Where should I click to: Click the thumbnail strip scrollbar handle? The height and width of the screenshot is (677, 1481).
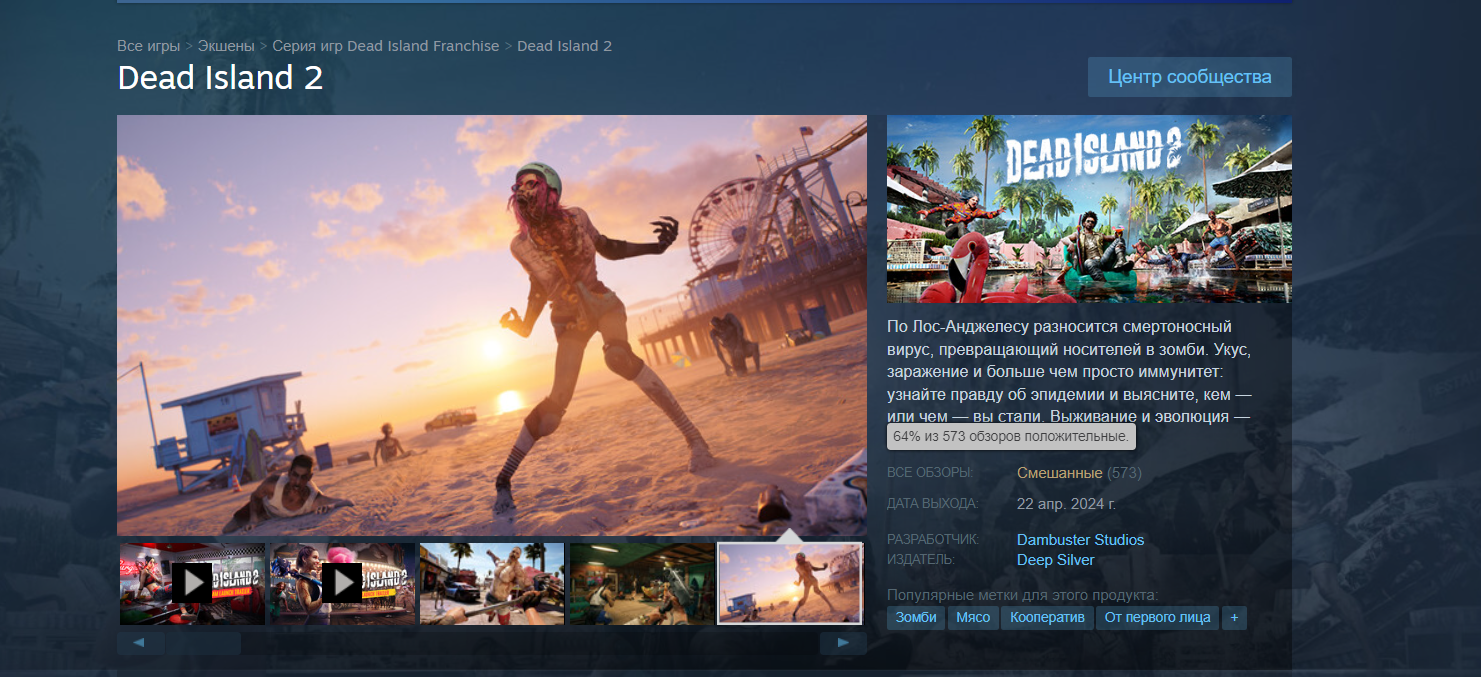(x=204, y=643)
